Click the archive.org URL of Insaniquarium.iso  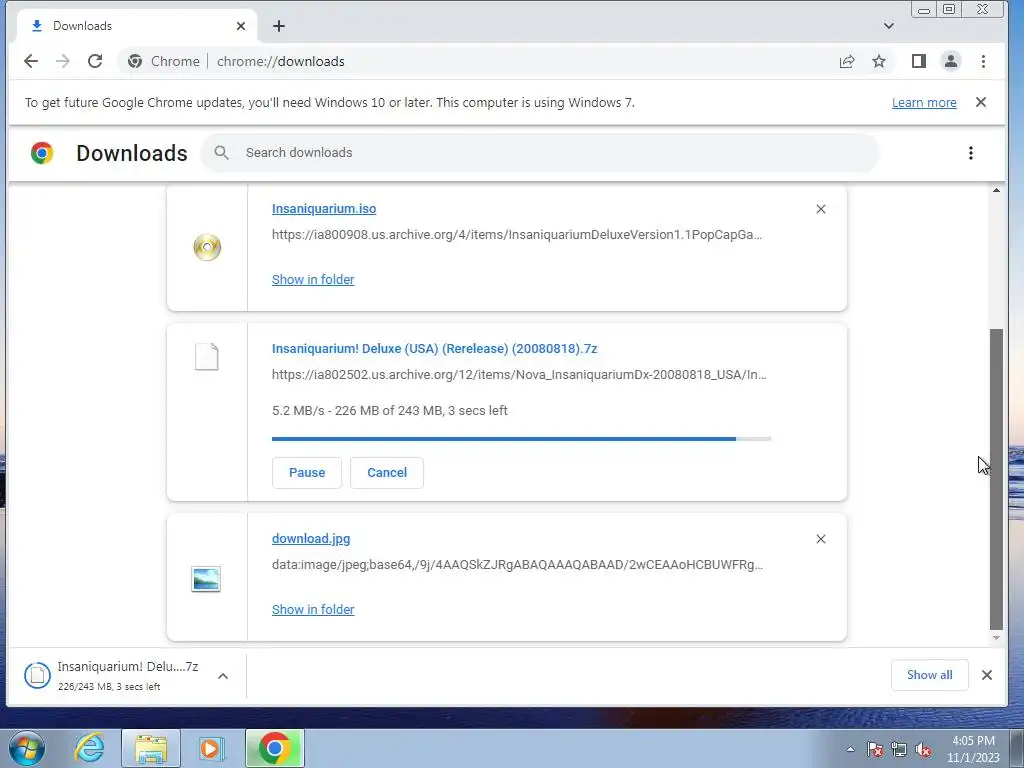click(x=517, y=234)
